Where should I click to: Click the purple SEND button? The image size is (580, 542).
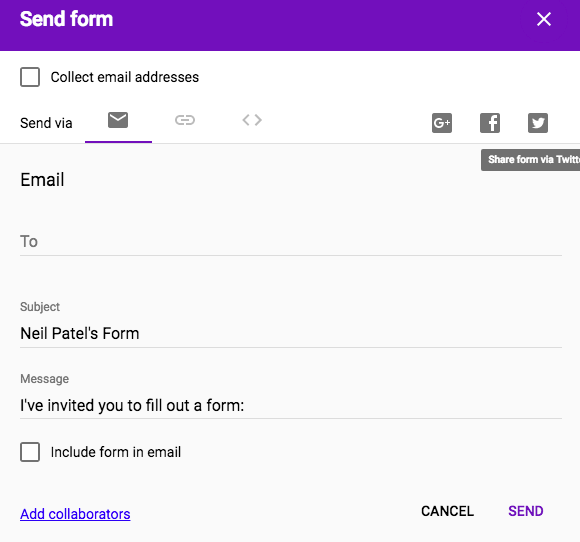pyautogui.click(x=526, y=511)
